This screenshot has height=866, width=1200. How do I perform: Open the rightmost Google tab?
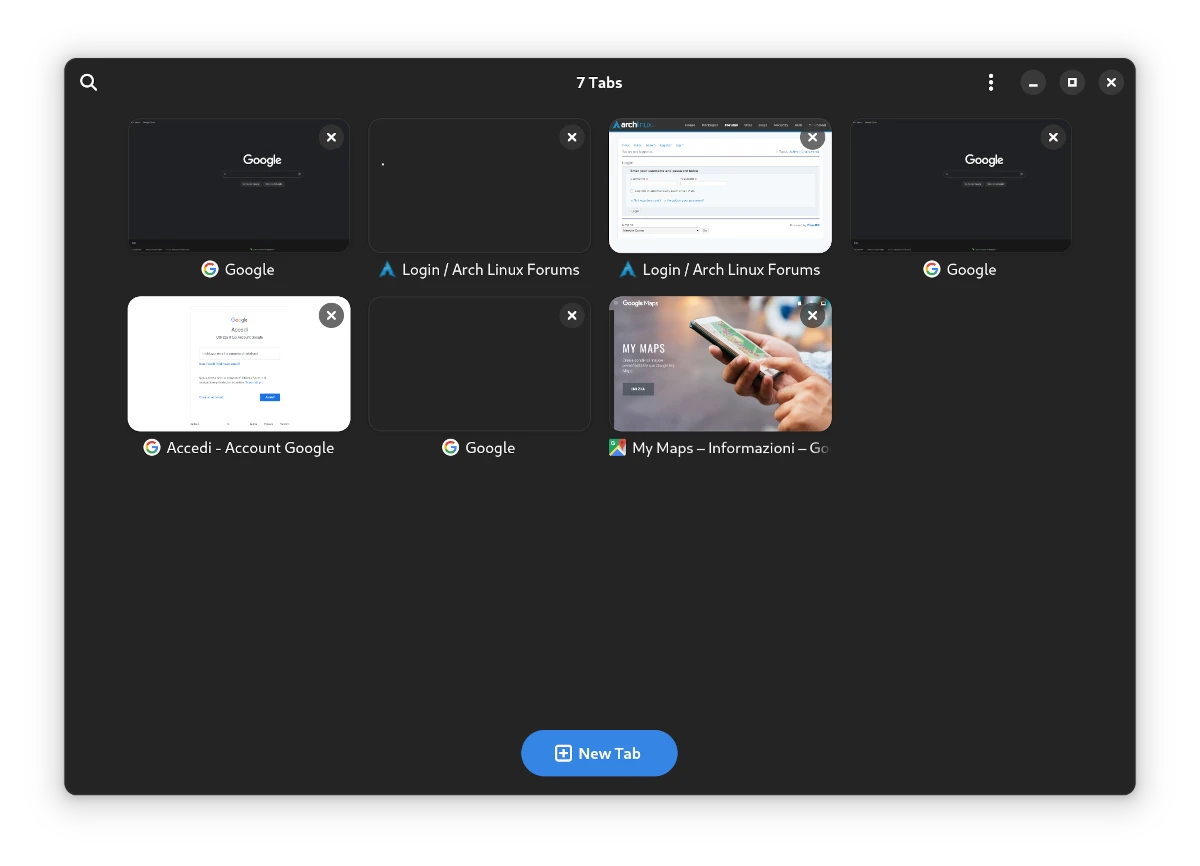(x=960, y=185)
